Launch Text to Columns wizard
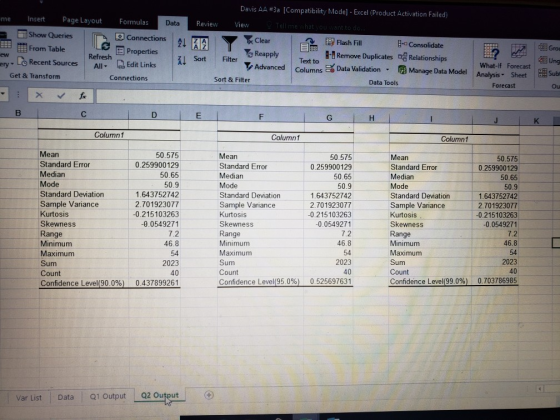This screenshot has height=420, width=560. pyautogui.click(x=309, y=56)
